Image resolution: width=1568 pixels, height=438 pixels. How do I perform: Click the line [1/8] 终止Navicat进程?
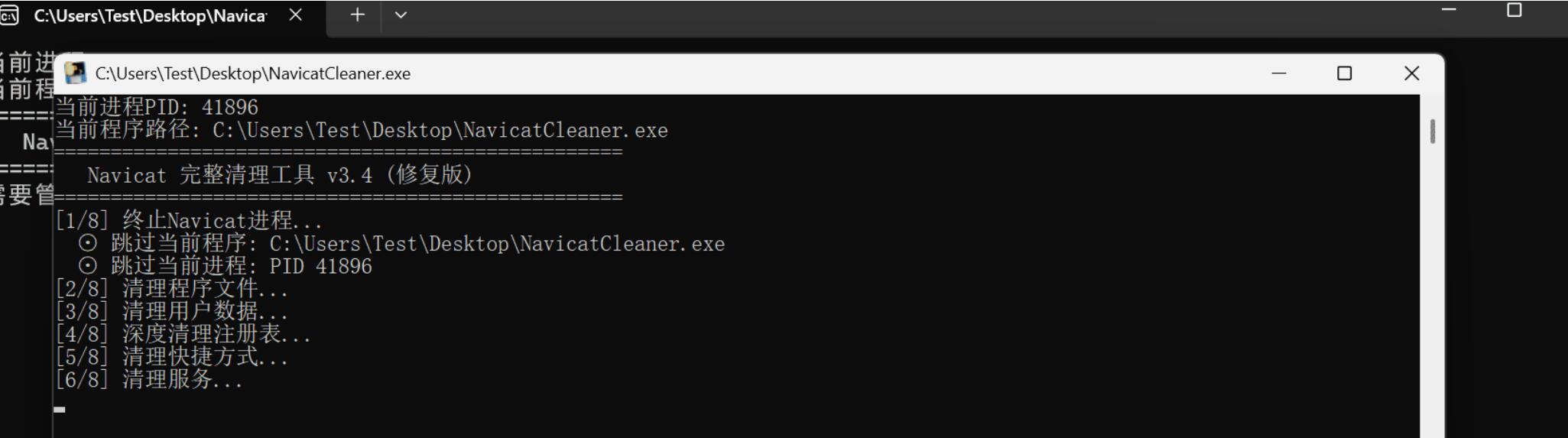coord(189,221)
